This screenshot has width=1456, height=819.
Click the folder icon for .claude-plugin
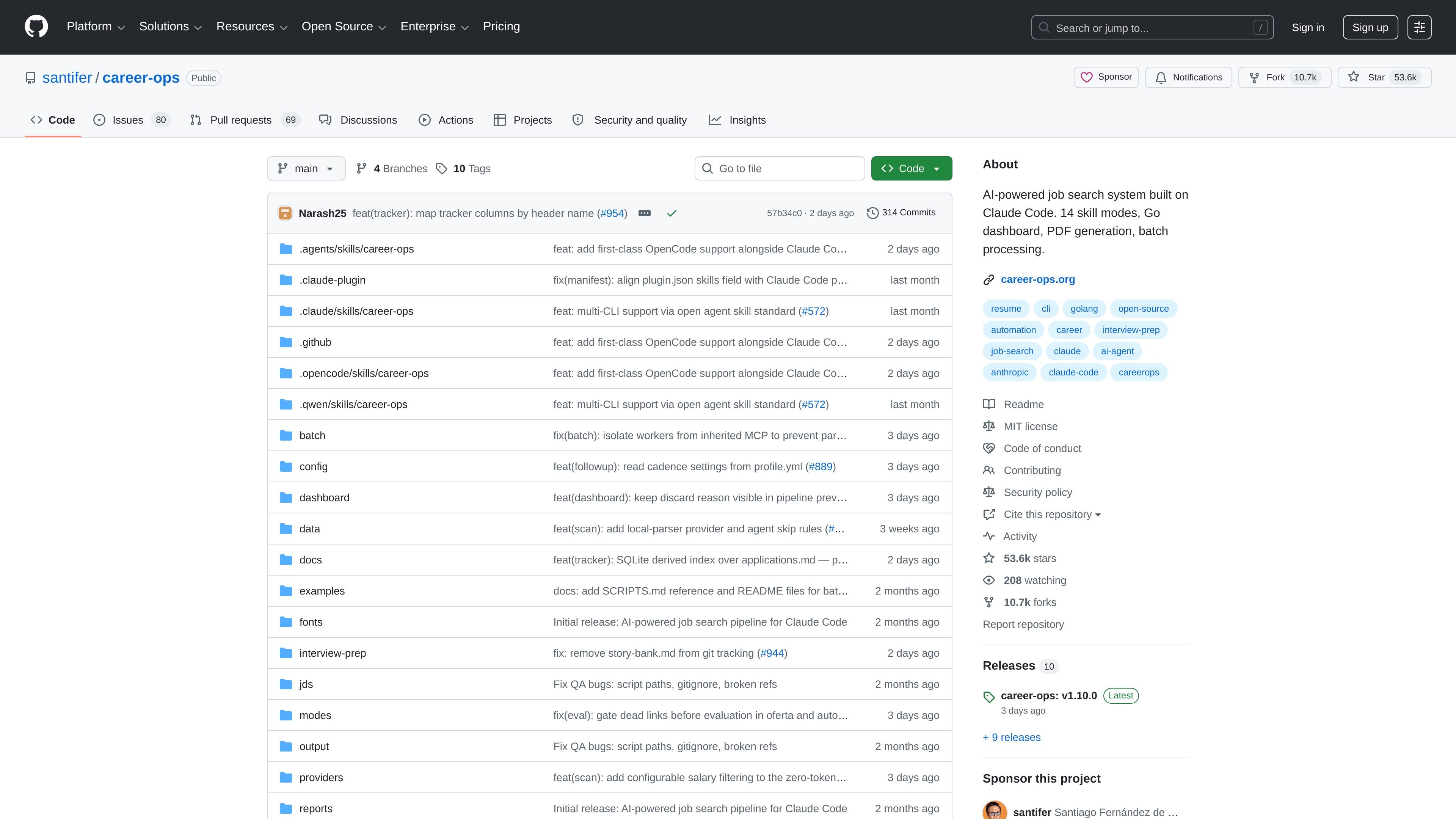pyautogui.click(x=286, y=280)
